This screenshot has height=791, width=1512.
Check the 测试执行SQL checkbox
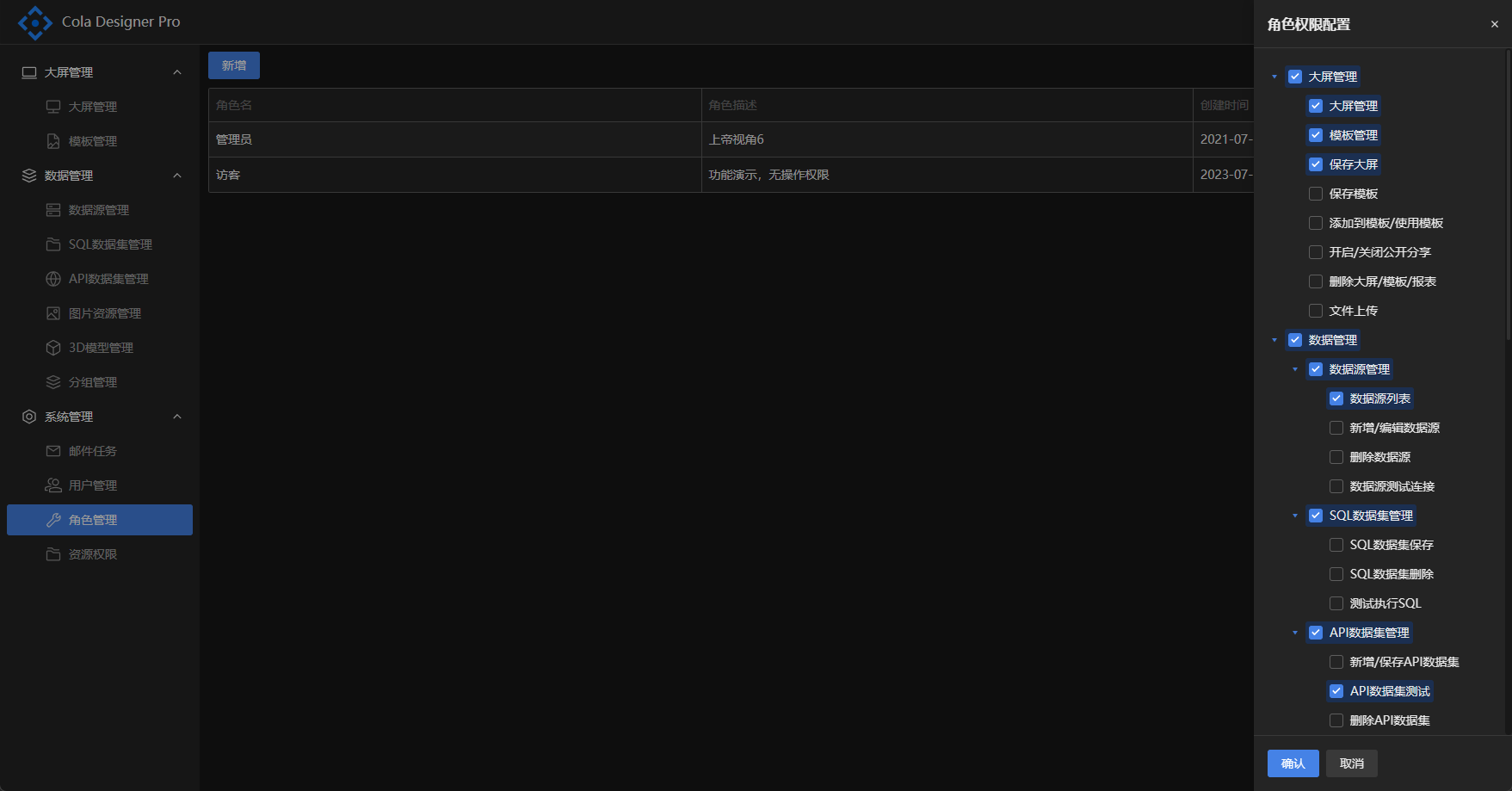pos(1336,603)
